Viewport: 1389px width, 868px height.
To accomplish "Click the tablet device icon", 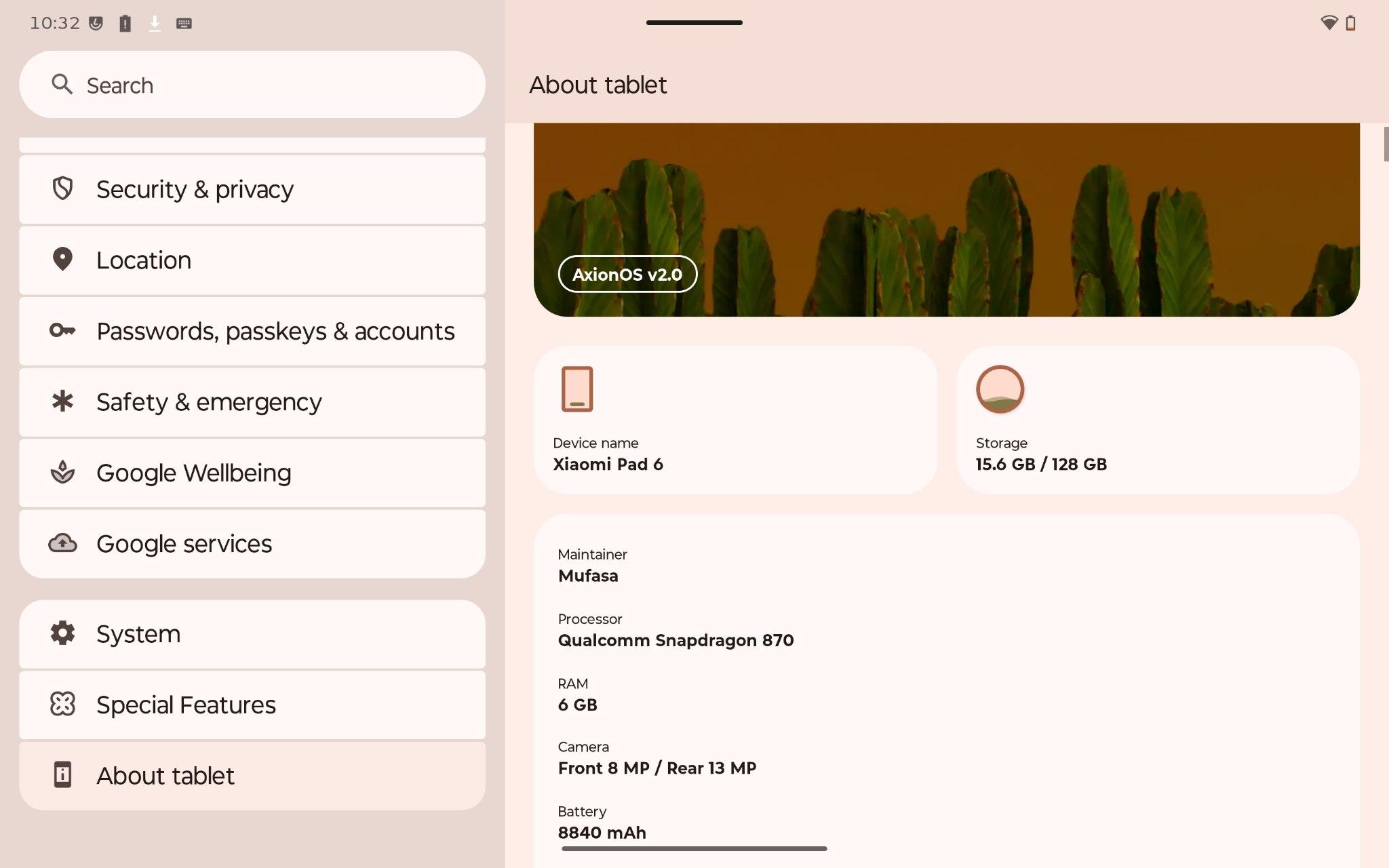I will (x=577, y=389).
